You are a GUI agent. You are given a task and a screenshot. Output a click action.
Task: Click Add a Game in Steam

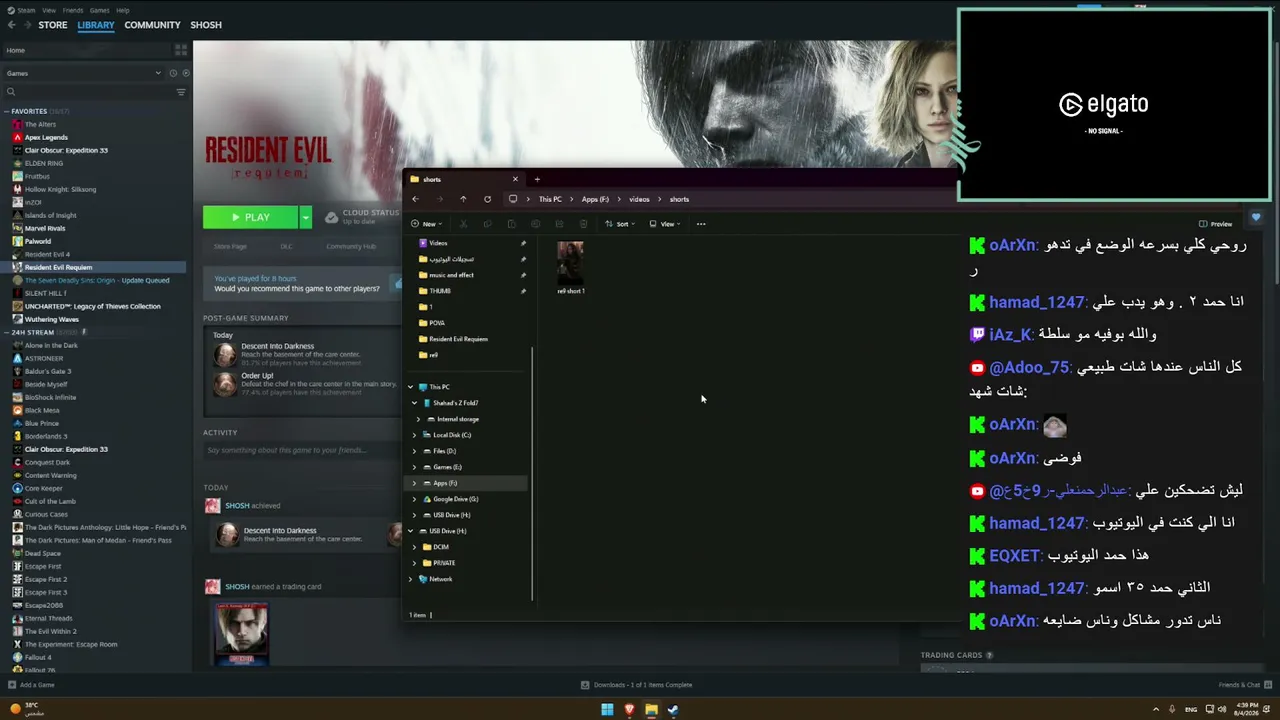coord(31,685)
